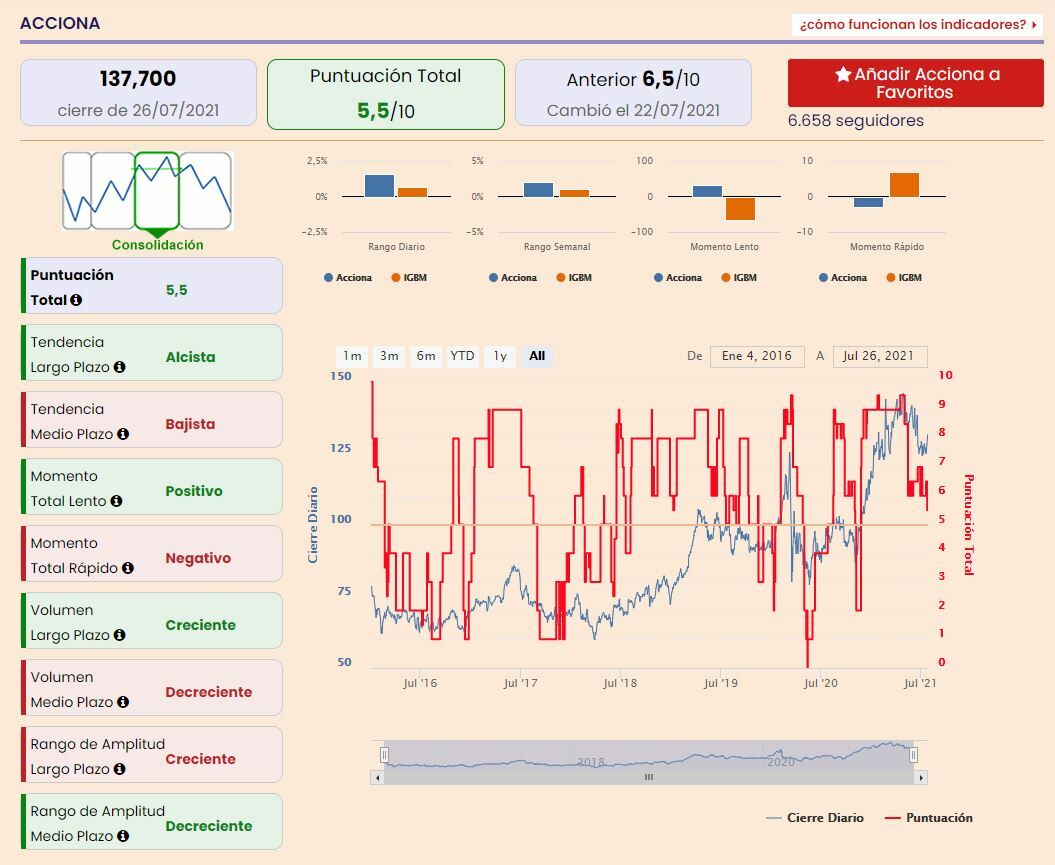
Task: Click the Positivo value text
Action: tap(194, 491)
